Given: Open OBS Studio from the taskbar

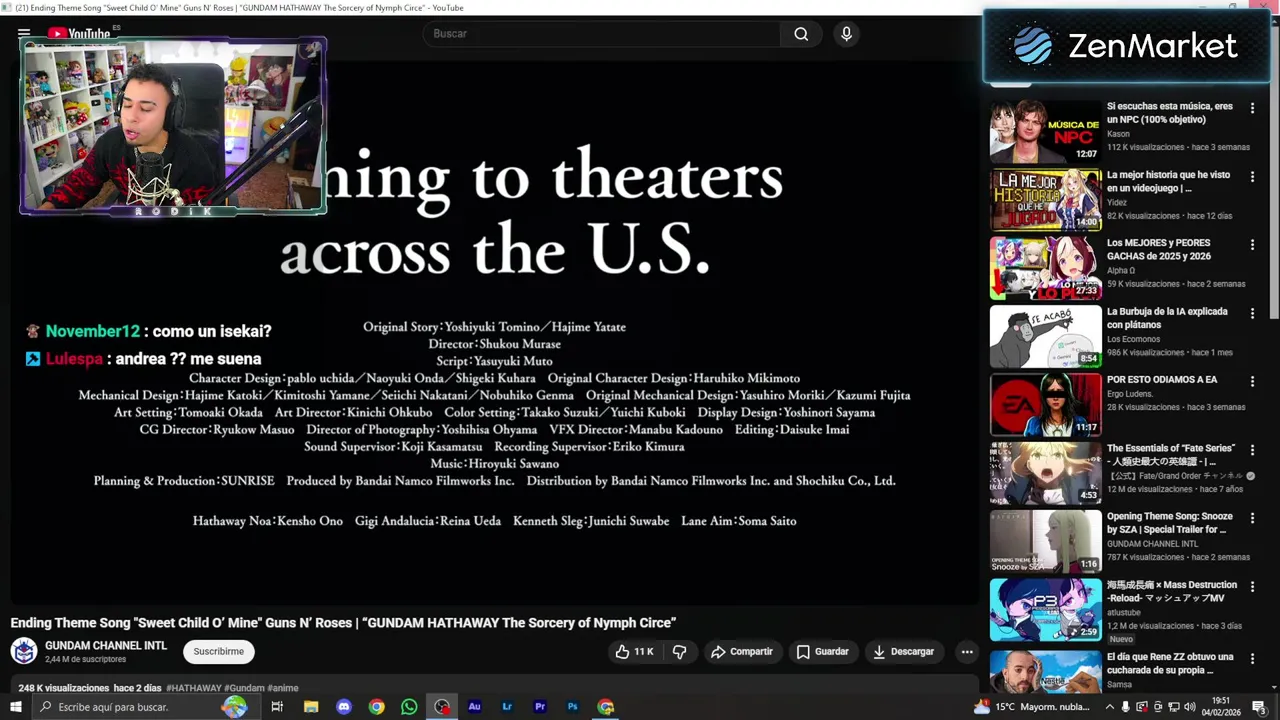Looking at the screenshot, I should [442, 707].
